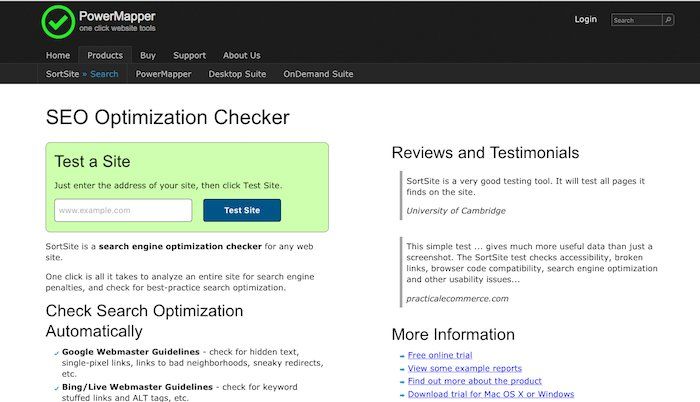Viewport: 700px width, 402px height.
Task: Focus the header Search field
Action: [x=637, y=20]
